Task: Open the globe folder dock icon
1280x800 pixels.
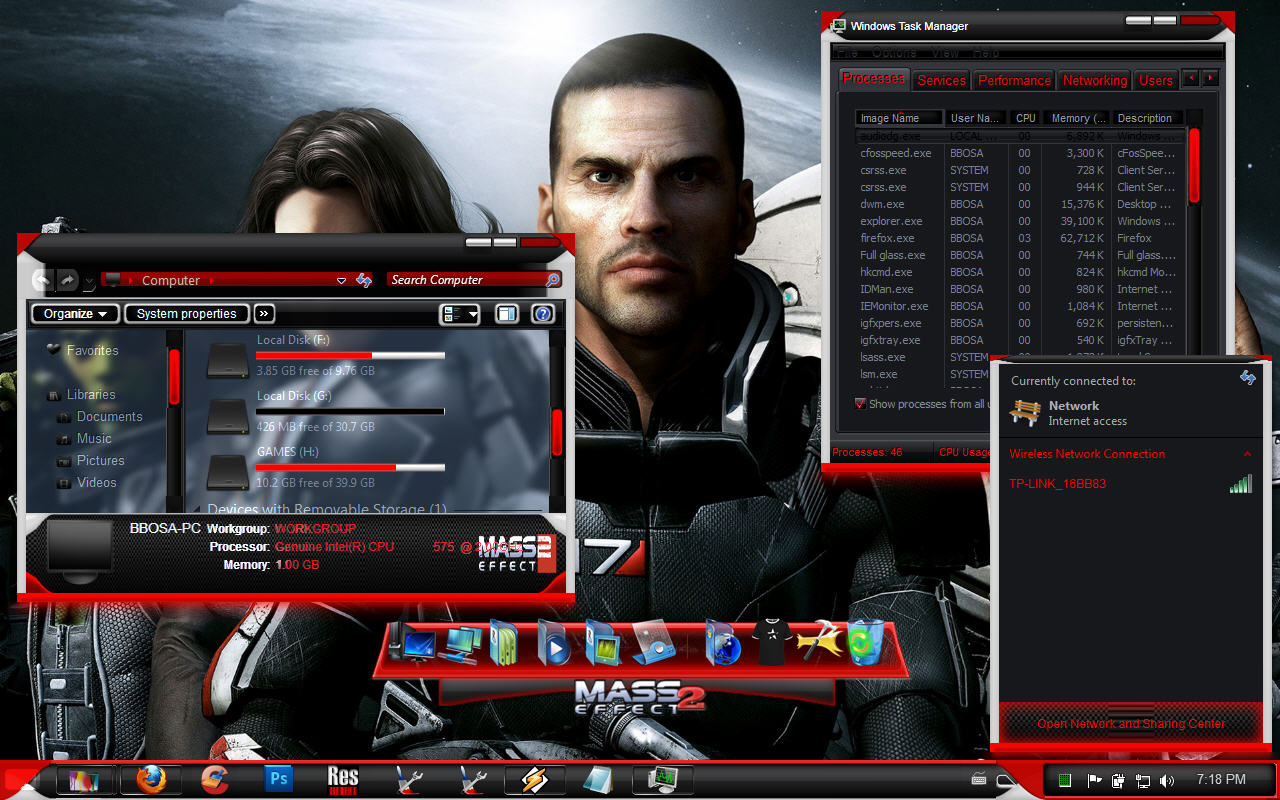Action: pos(723,644)
